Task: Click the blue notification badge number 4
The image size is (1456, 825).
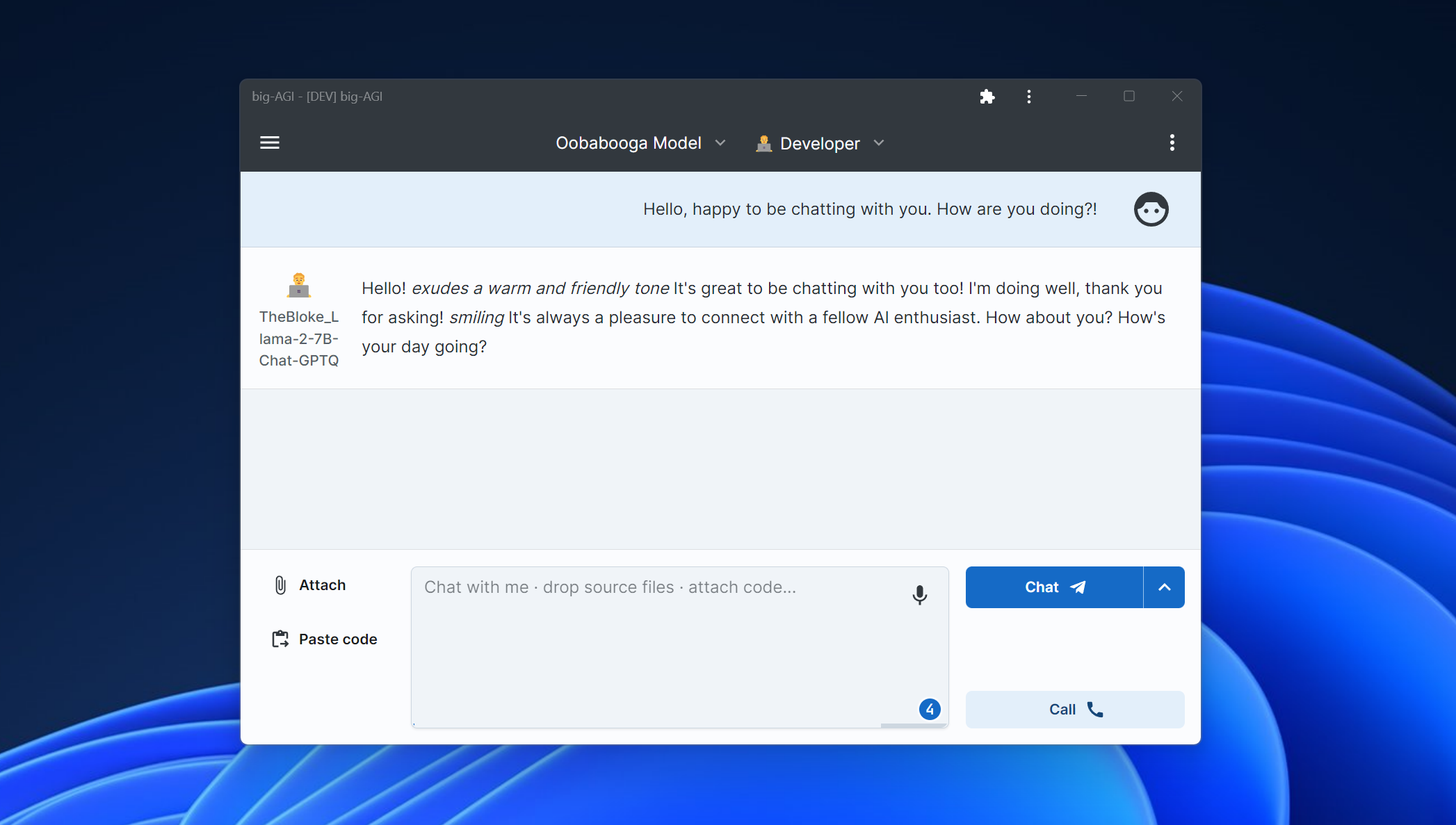Action: coord(930,709)
